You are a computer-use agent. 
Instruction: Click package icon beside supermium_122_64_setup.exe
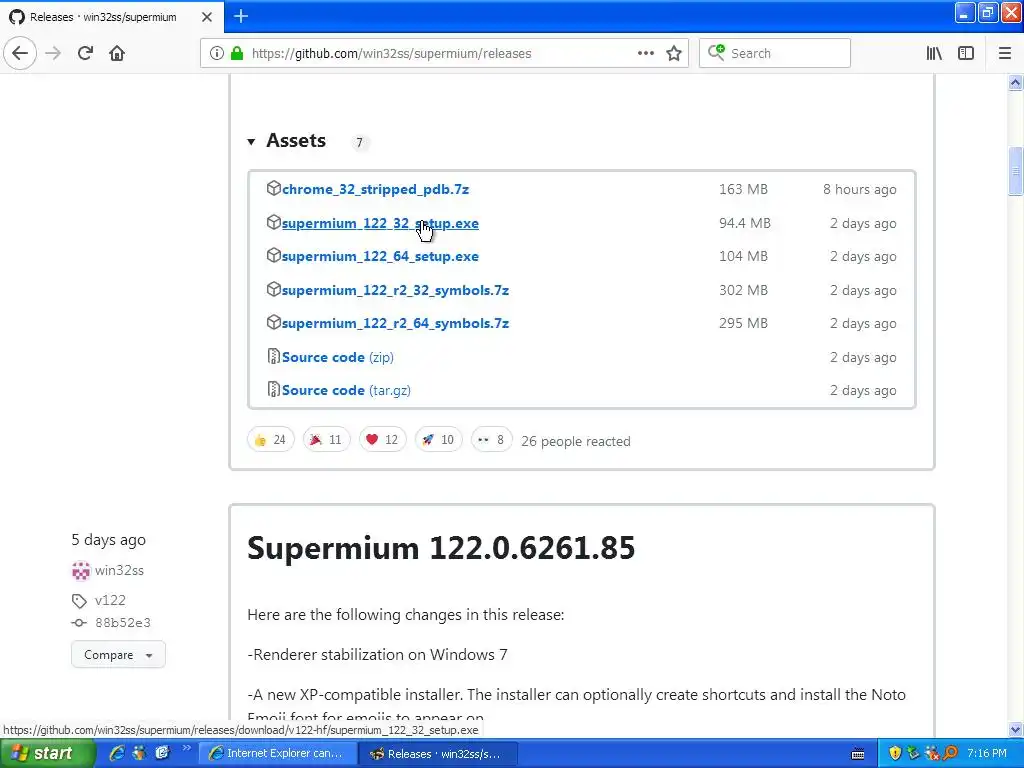click(274, 256)
